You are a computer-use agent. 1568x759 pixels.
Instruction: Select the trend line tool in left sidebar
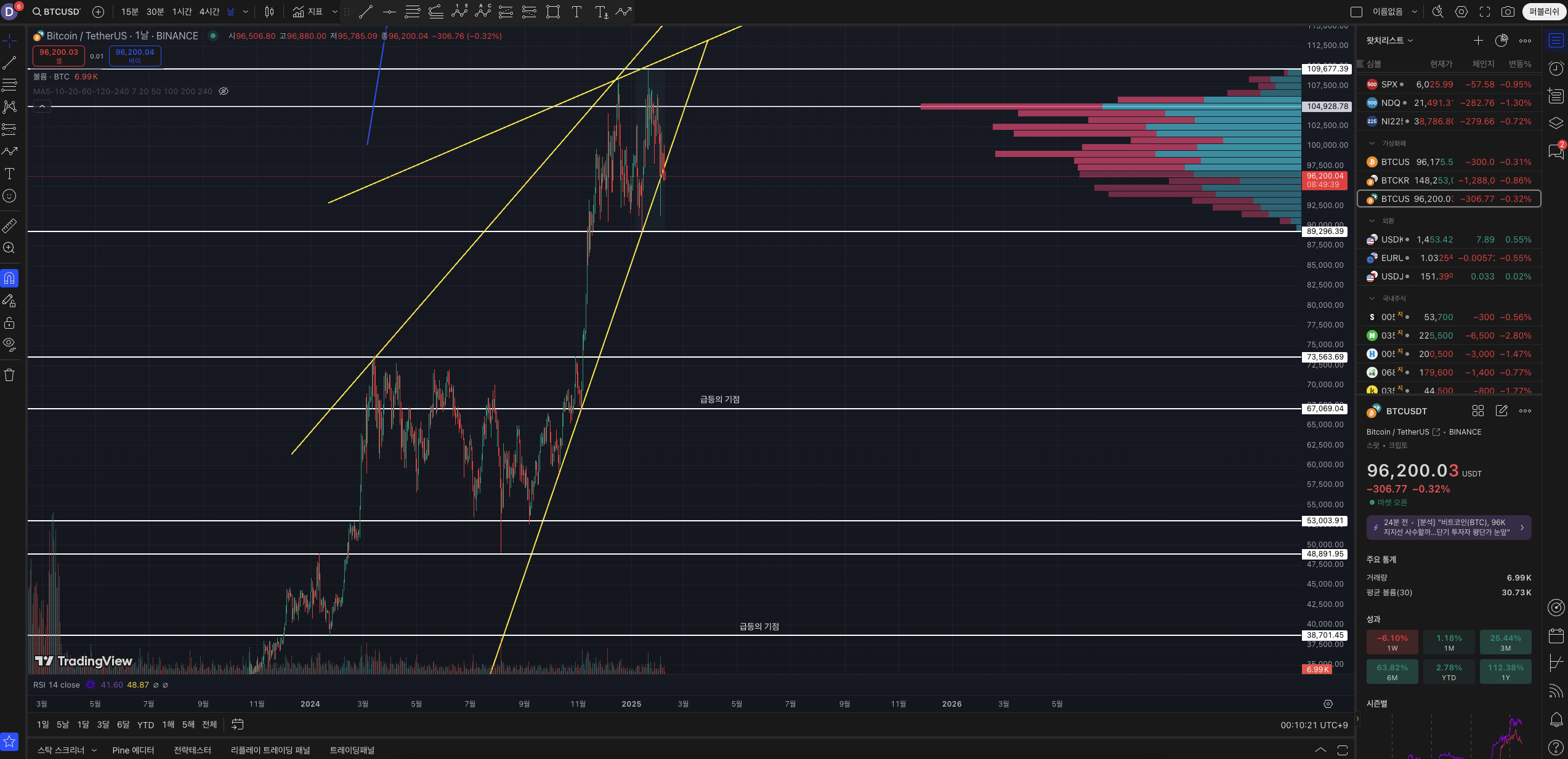(9, 63)
